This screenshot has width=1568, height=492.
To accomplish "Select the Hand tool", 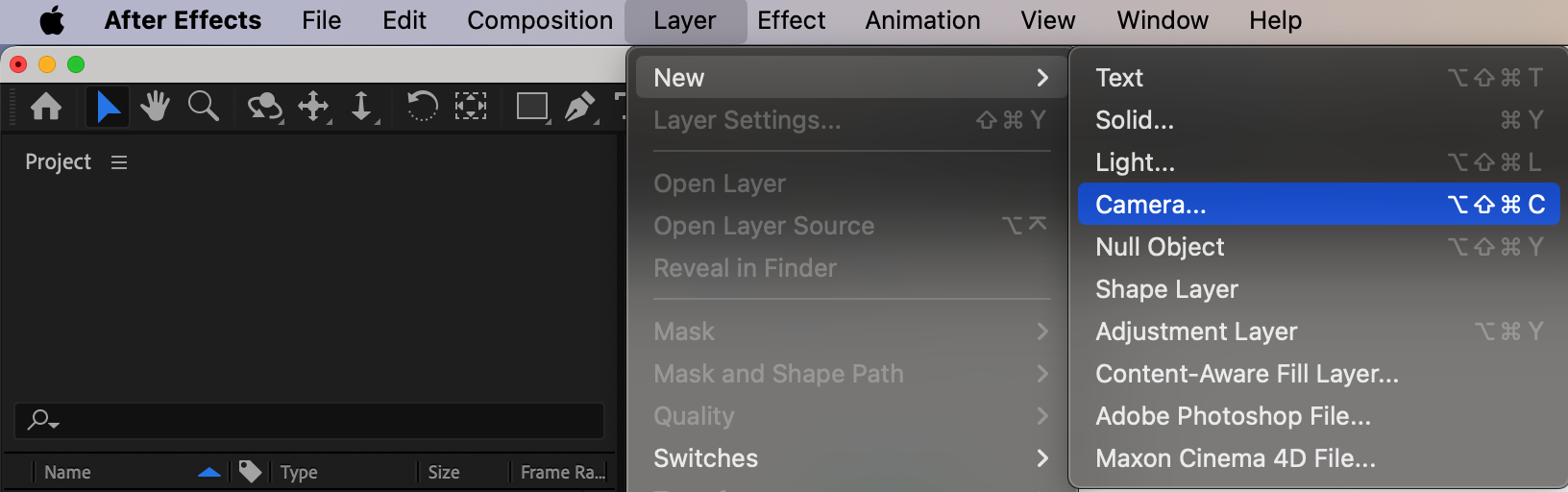I will click(x=155, y=106).
